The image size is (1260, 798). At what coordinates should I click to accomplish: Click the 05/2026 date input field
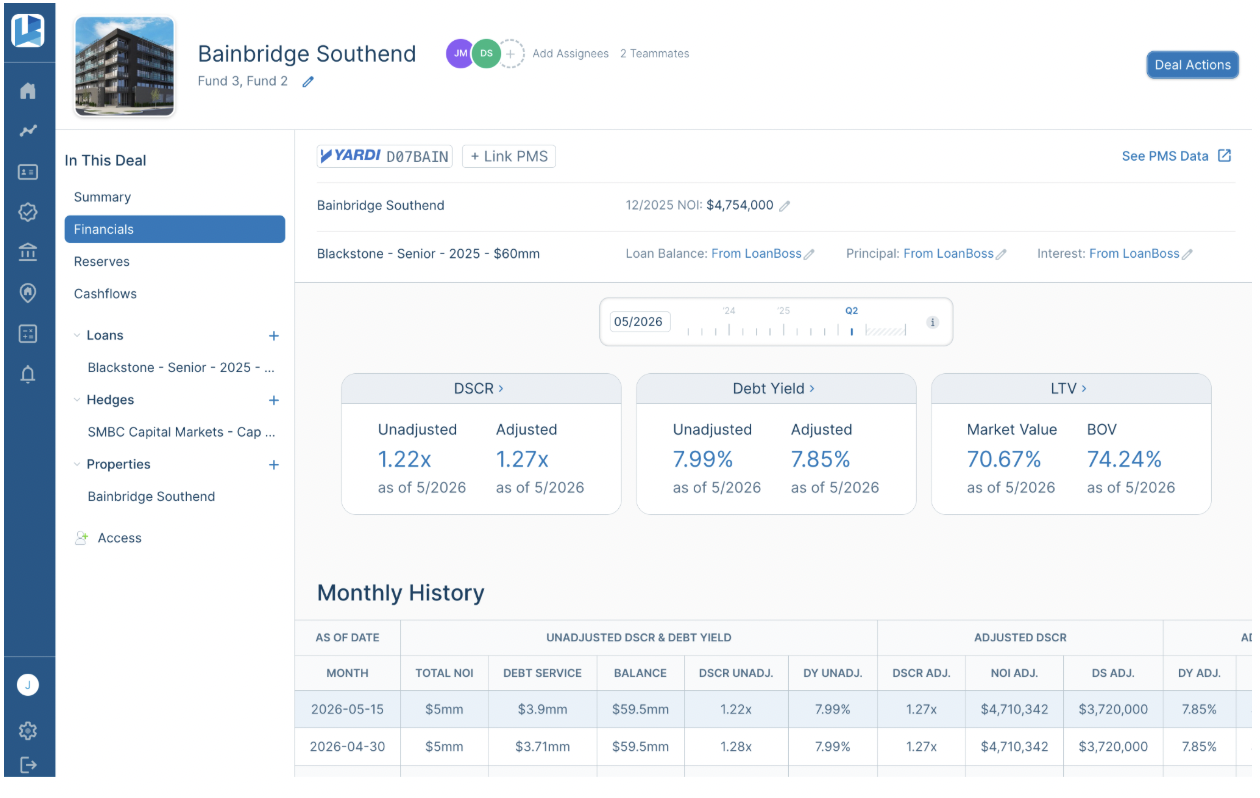click(640, 322)
